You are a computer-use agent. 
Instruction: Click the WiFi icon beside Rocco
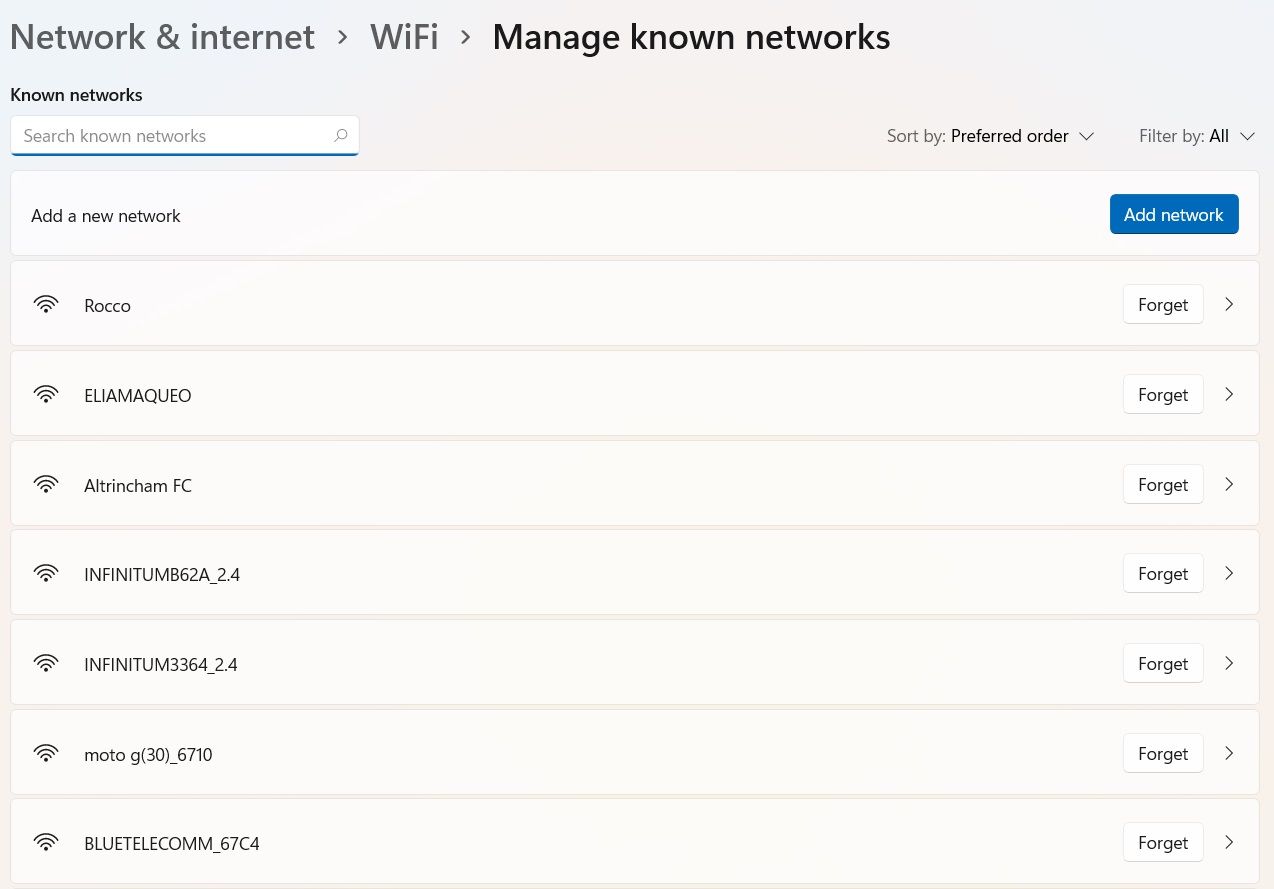click(x=46, y=304)
